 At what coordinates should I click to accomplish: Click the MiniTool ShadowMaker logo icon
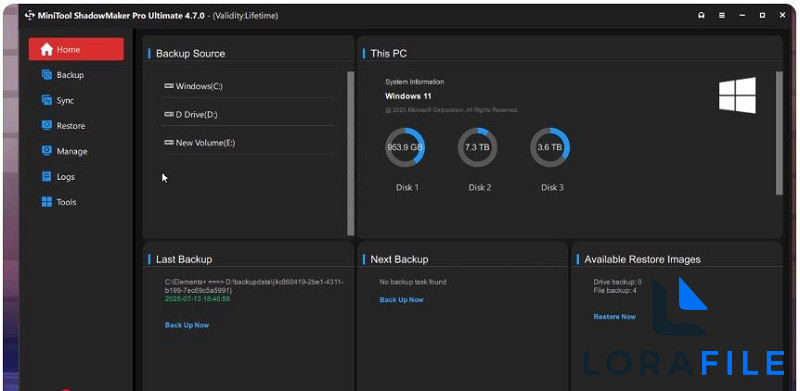point(30,15)
